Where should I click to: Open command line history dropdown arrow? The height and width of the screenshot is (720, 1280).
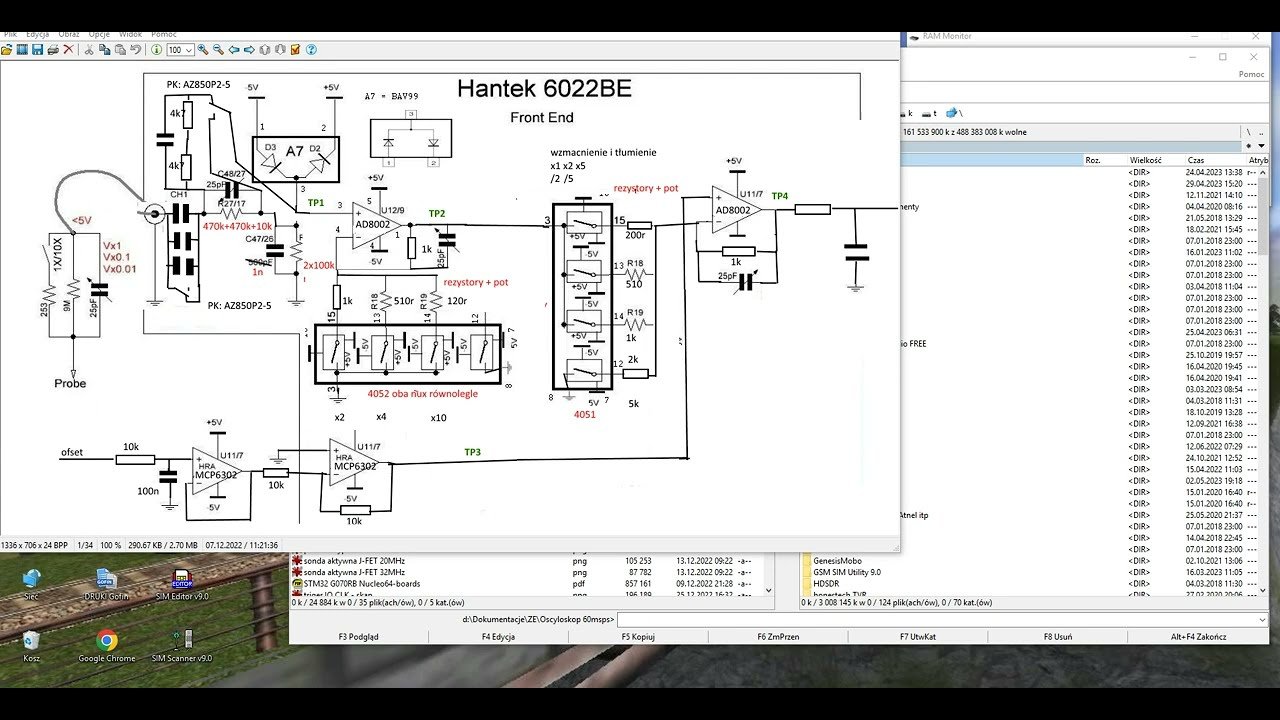pyautogui.click(x=1261, y=620)
